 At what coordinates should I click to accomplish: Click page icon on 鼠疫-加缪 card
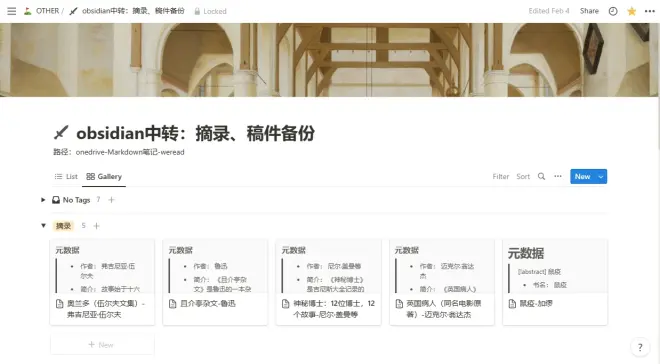click(x=512, y=303)
